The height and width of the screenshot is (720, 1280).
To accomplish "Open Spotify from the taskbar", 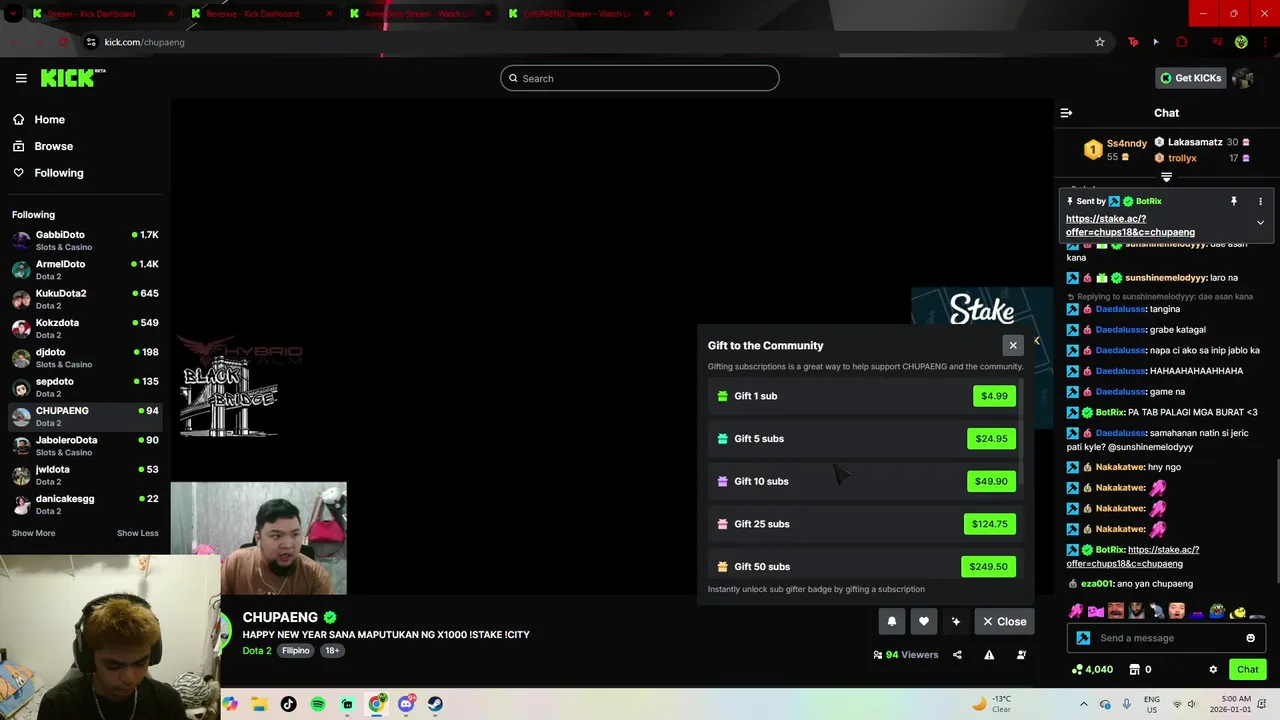I will click(318, 704).
